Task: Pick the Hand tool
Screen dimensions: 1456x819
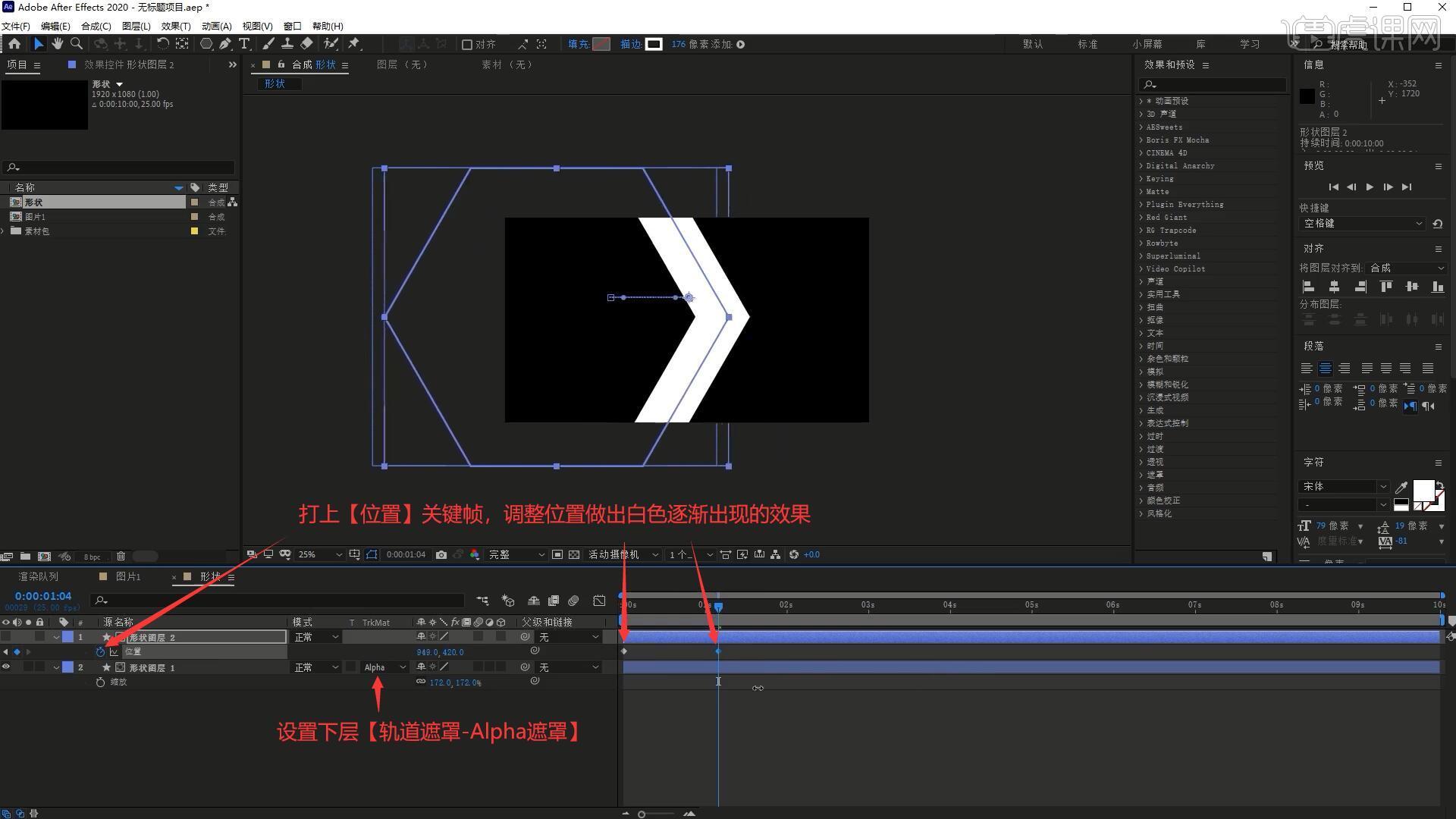Action: 58,44
